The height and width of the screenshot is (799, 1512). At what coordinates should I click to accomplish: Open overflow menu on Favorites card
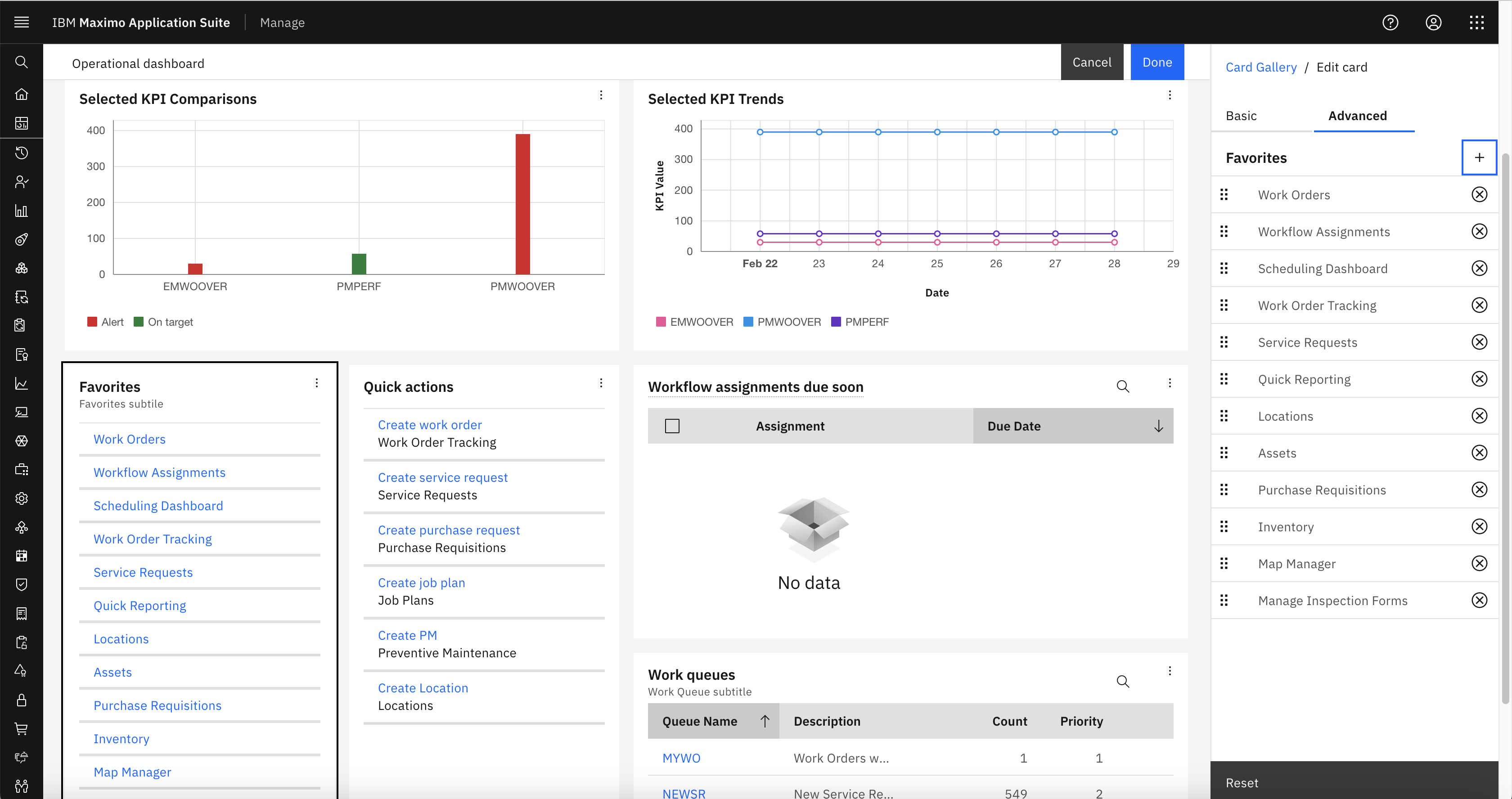coord(317,383)
